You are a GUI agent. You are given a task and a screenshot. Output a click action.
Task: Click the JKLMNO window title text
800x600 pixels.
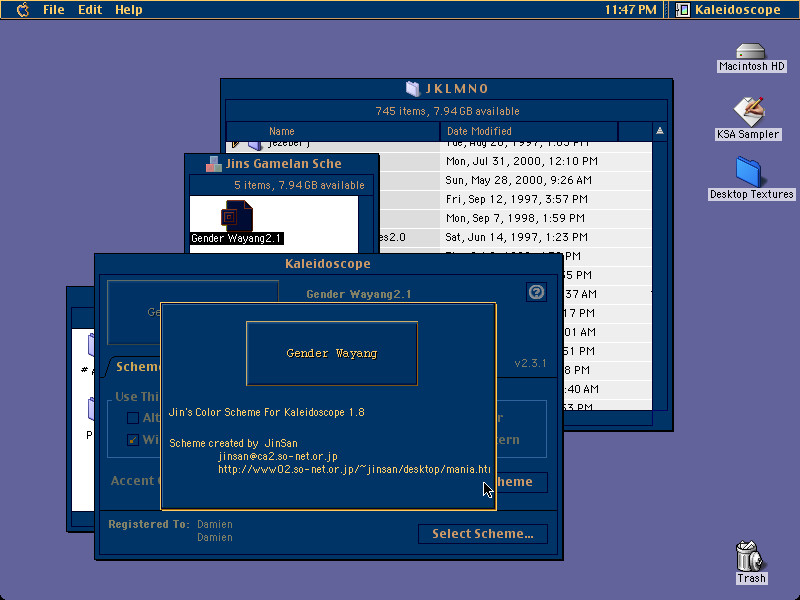coord(457,89)
